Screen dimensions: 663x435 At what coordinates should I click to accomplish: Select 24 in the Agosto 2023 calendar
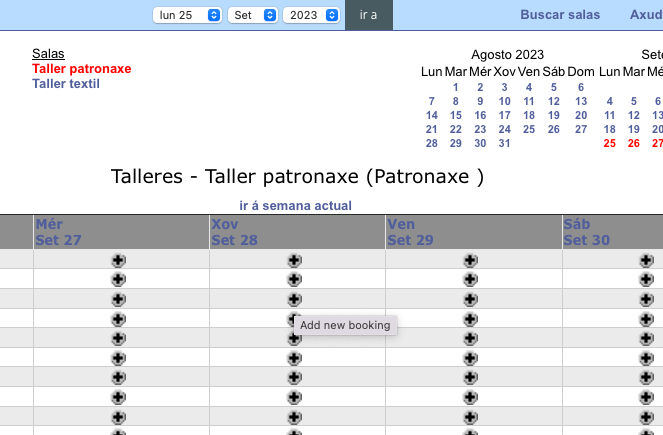504,129
